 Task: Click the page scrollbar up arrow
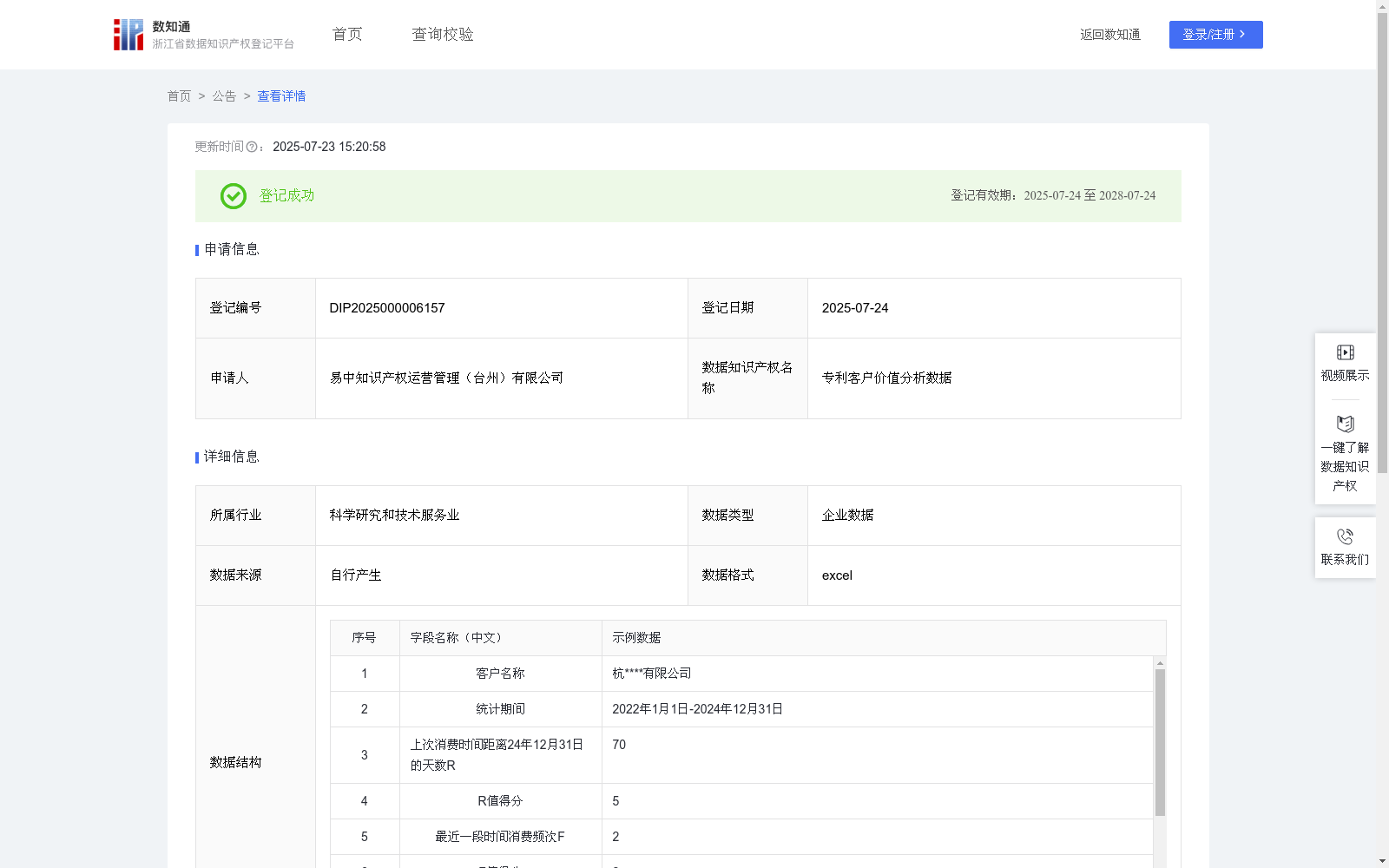point(1382,6)
